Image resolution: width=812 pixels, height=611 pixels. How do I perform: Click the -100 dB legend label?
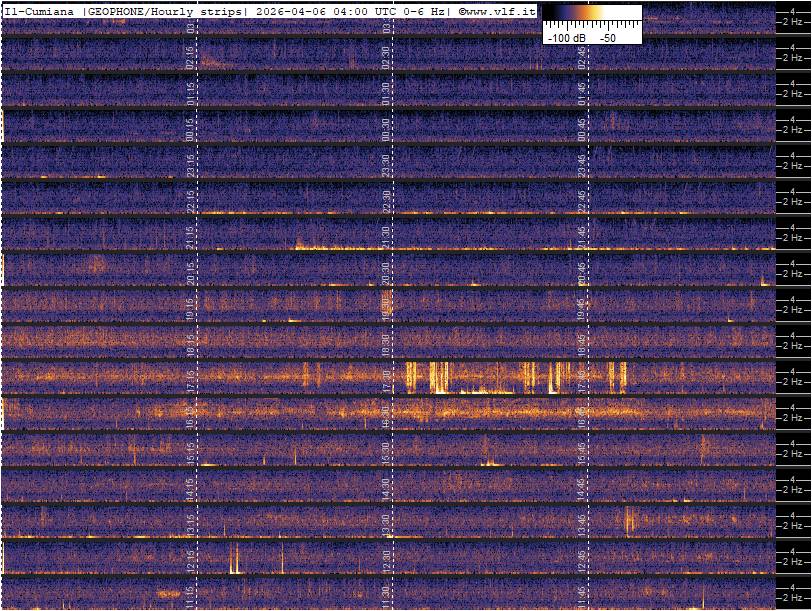[x=566, y=37]
